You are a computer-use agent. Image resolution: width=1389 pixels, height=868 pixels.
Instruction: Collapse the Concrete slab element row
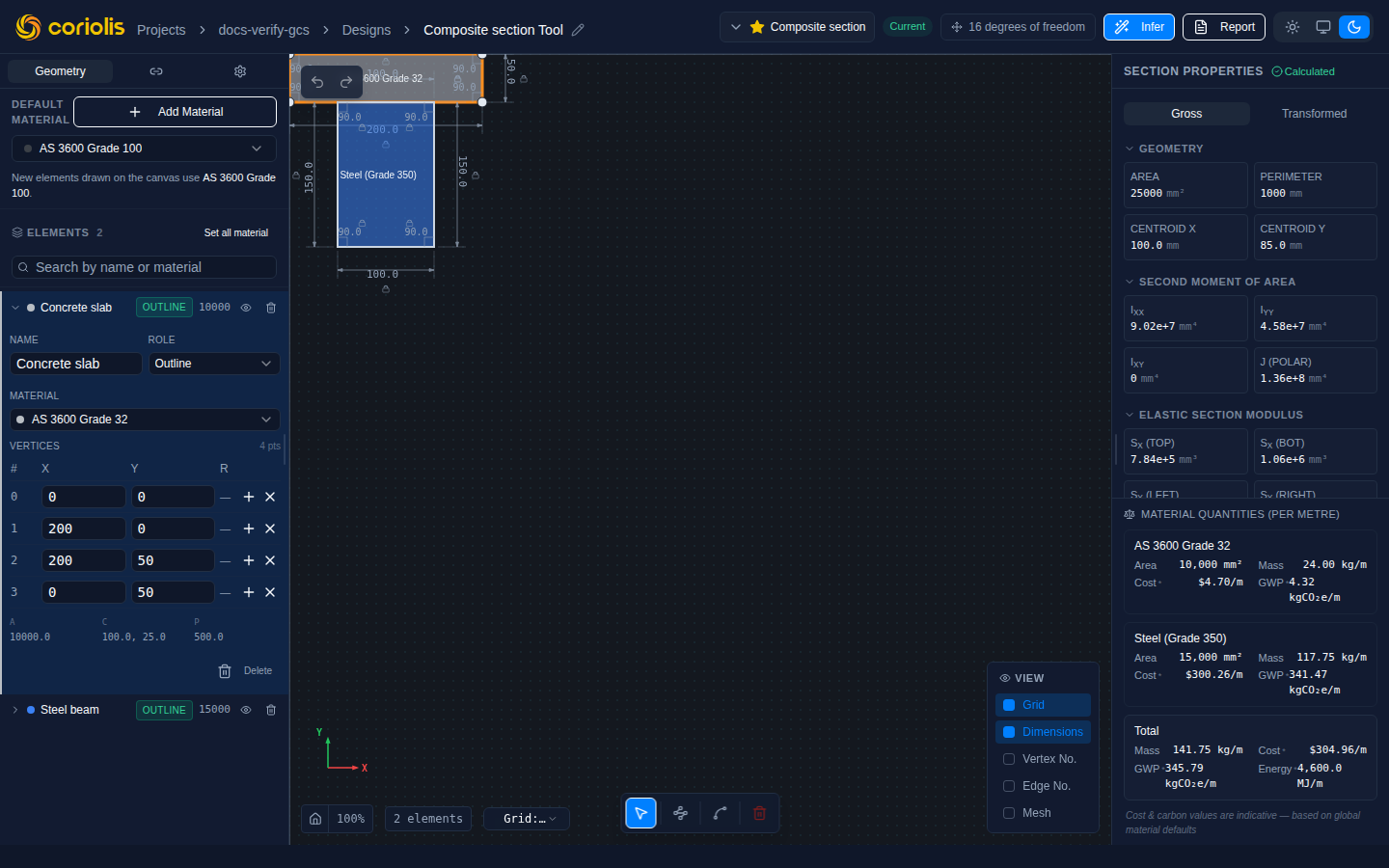click(15, 308)
